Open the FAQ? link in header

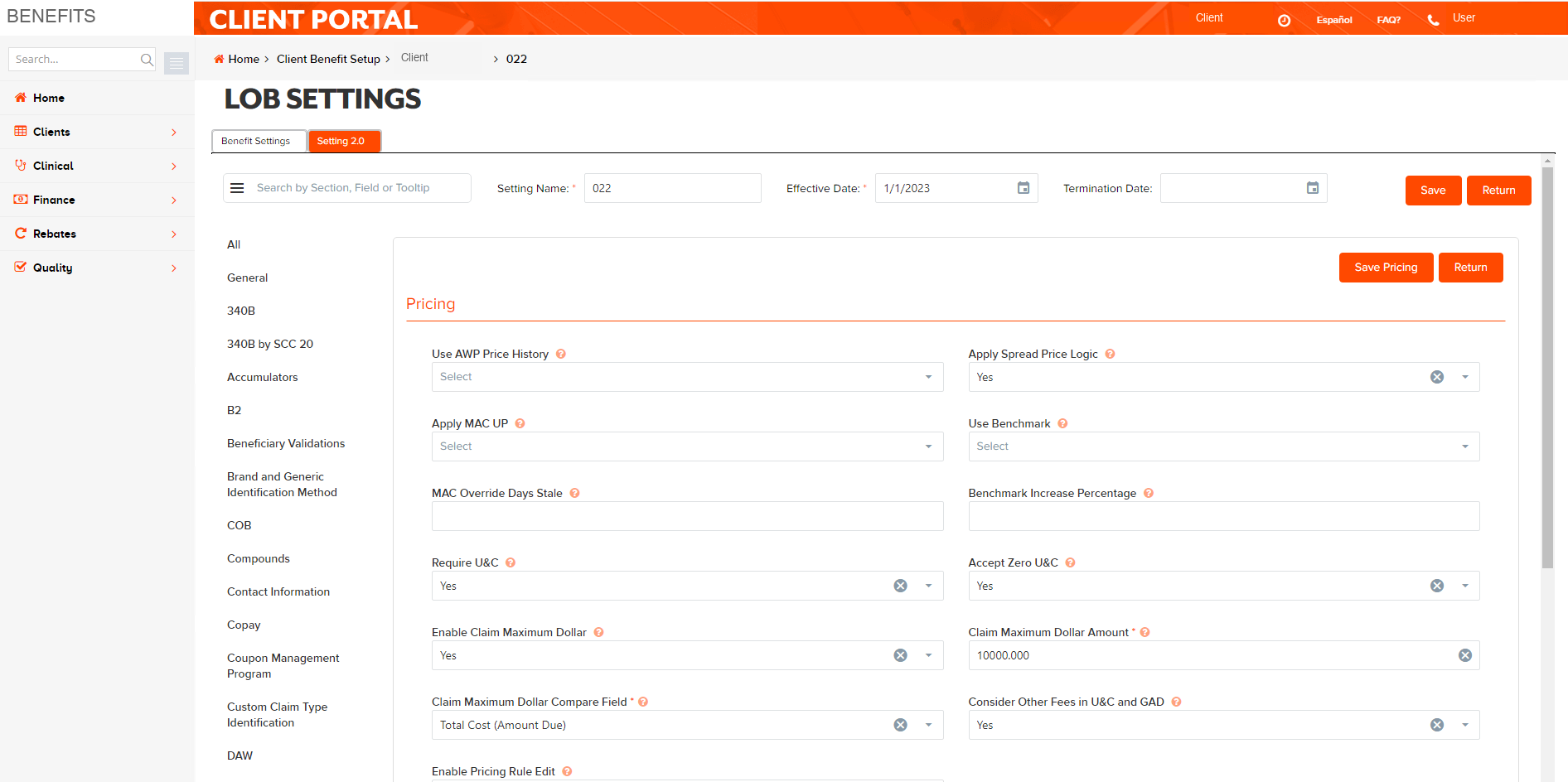click(x=1389, y=20)
